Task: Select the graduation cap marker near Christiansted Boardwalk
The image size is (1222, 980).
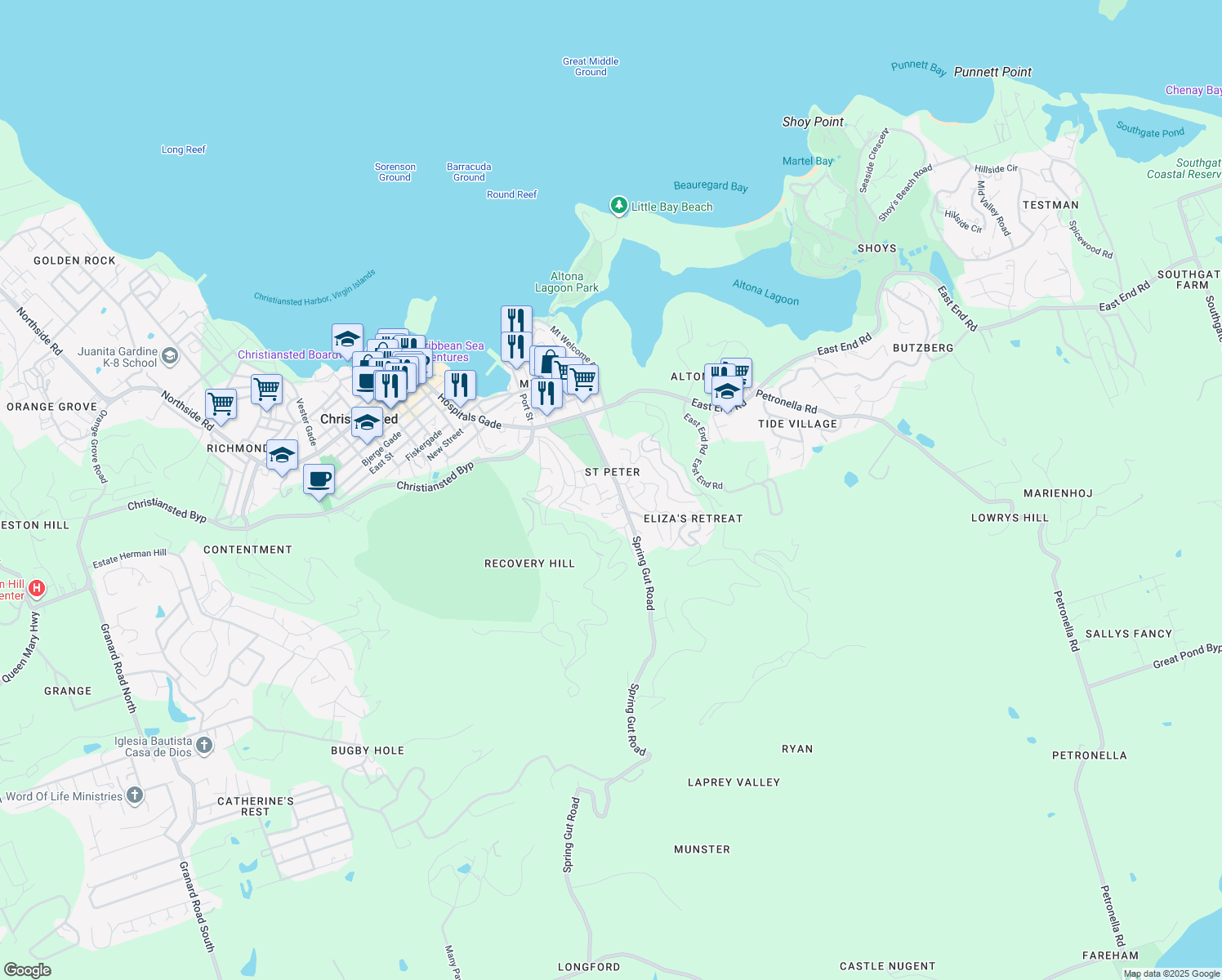Action: point(347,339)
